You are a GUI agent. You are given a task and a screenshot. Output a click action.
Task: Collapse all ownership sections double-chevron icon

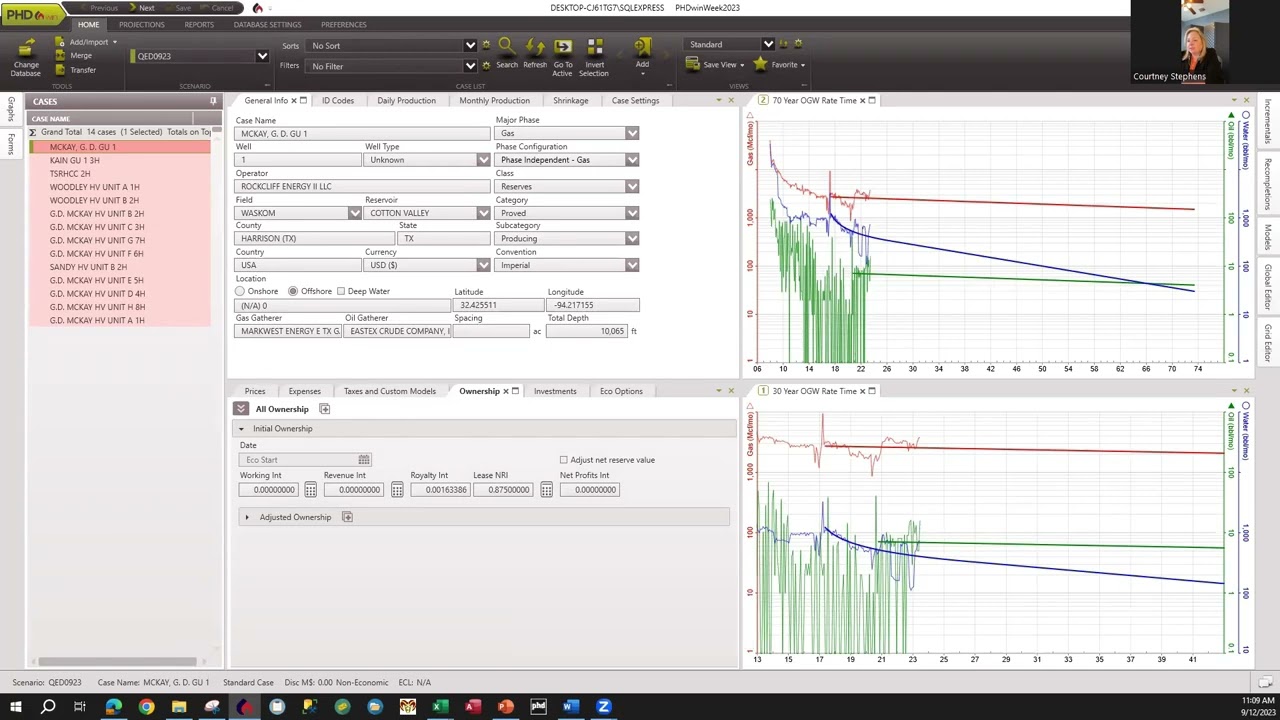click(x=241, y=409)
